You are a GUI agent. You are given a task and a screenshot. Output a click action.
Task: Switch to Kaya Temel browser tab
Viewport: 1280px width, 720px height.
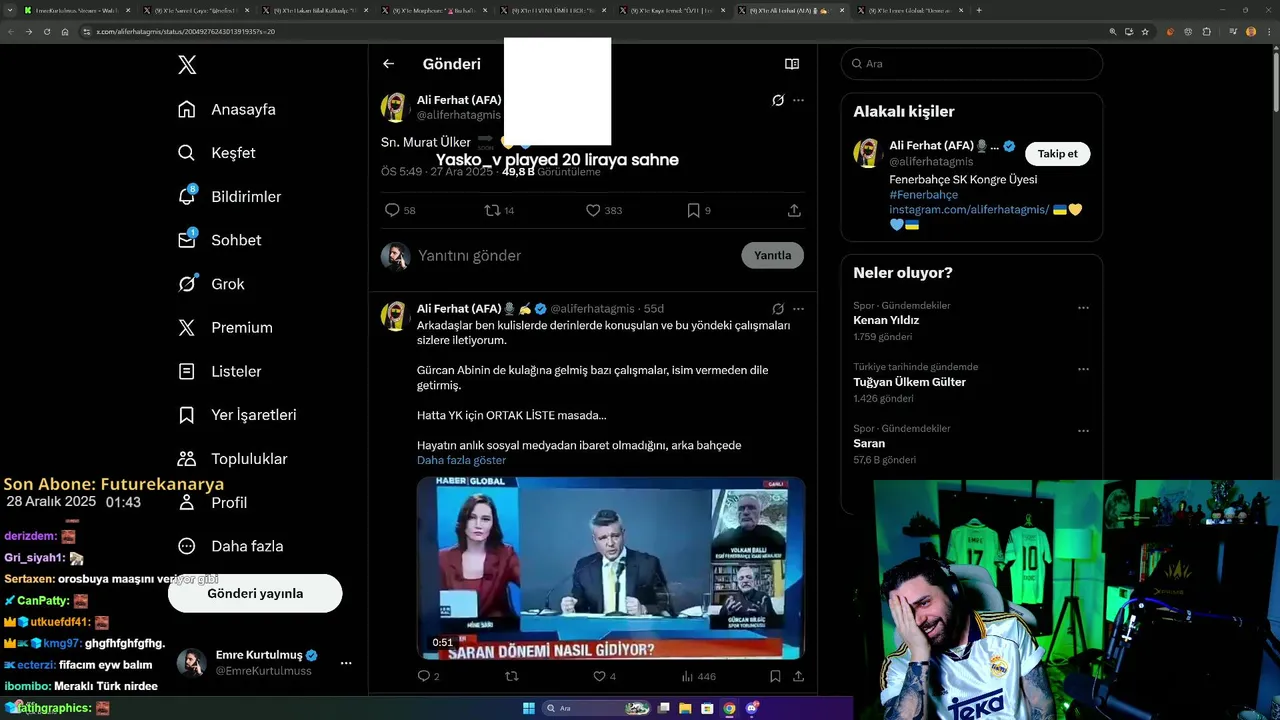pos(670,10)
